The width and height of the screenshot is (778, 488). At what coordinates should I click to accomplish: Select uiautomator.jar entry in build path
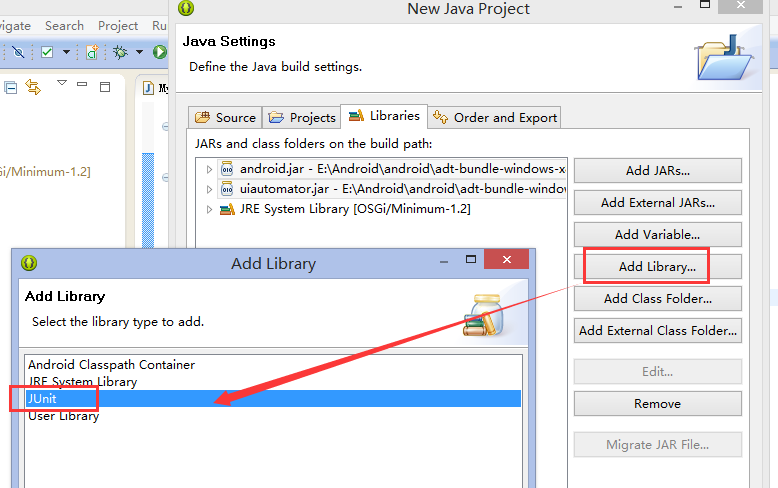[x=393, y=189]
